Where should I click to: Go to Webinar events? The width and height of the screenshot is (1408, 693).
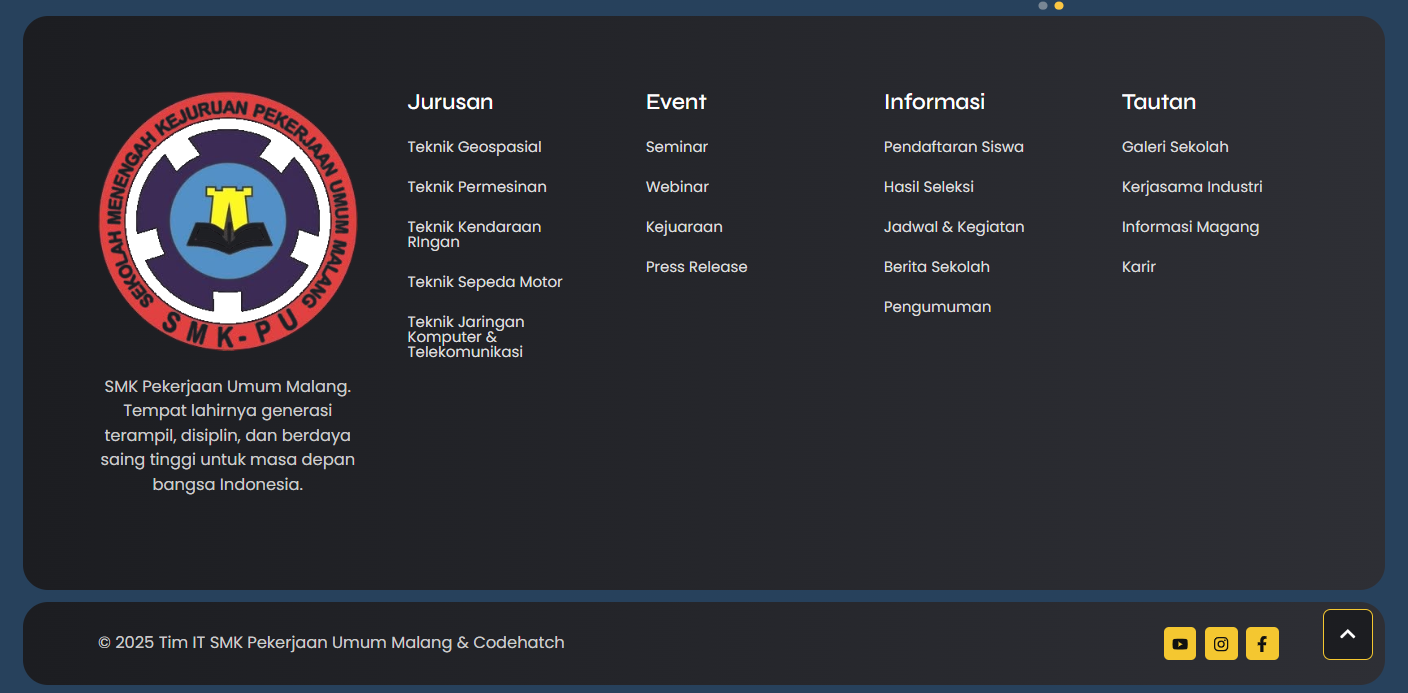[x=677, y=187]
